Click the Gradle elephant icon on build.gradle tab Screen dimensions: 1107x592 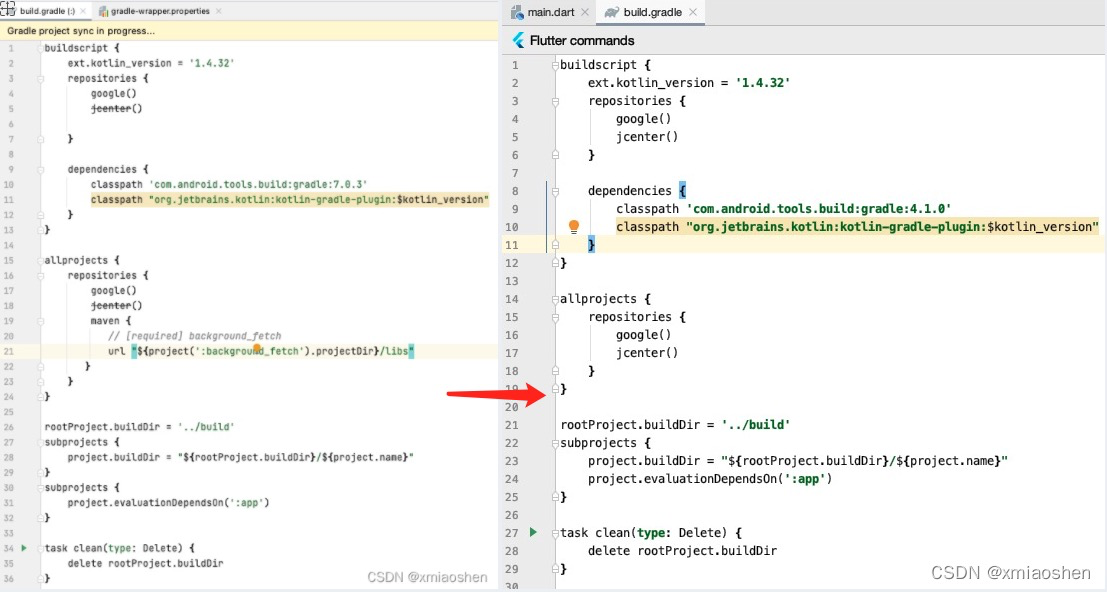(x=610, y=13)
